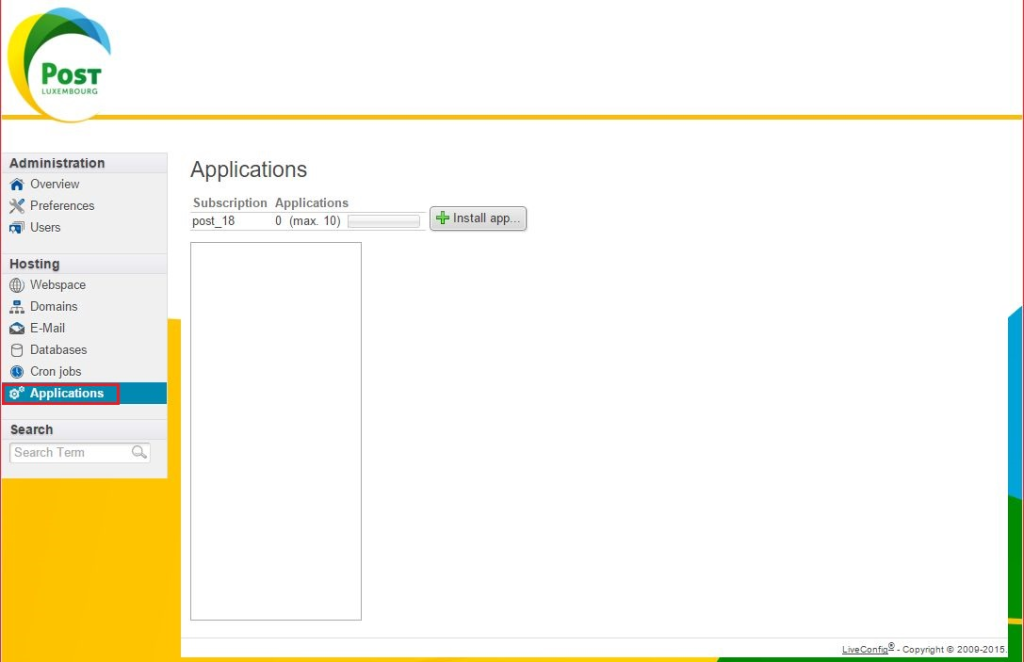Click the Webspace globe icon
The width and height of the screenshot is (1024, 662).
coord(17,285)
